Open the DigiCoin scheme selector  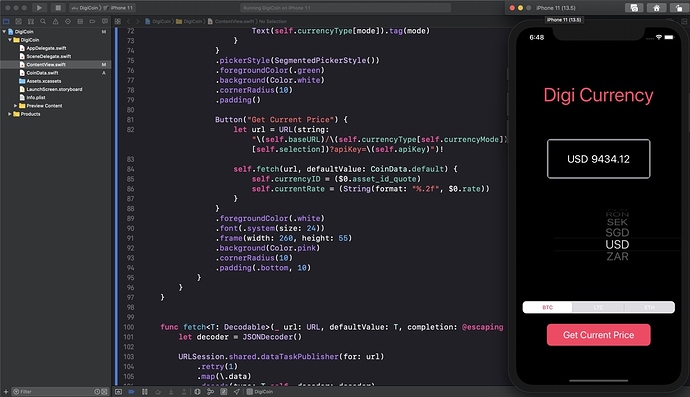coord(85,8)
